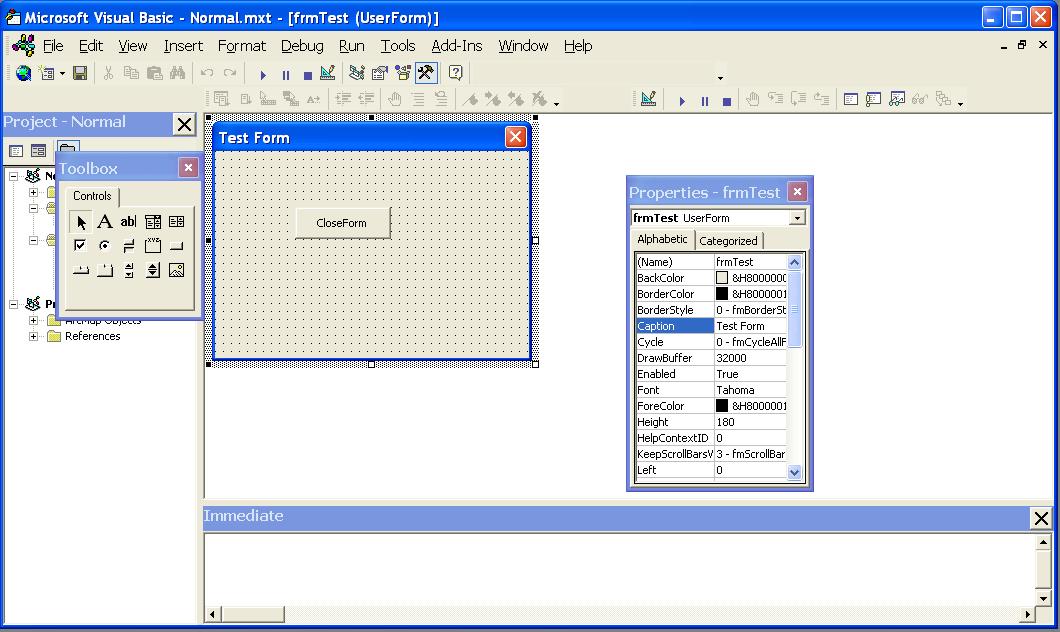This screenshot has height=632, width=1060.
Task: Choose the Select Objects arrow in Toolbox
Action: click(80, 222)
